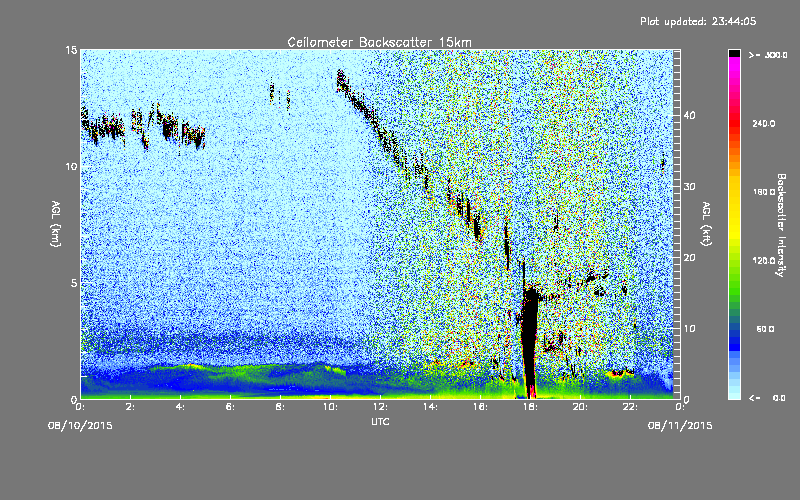Click the "Ceilometer Backscatter 15km" plot title
The image size is (800, 500).
[379, 42]
